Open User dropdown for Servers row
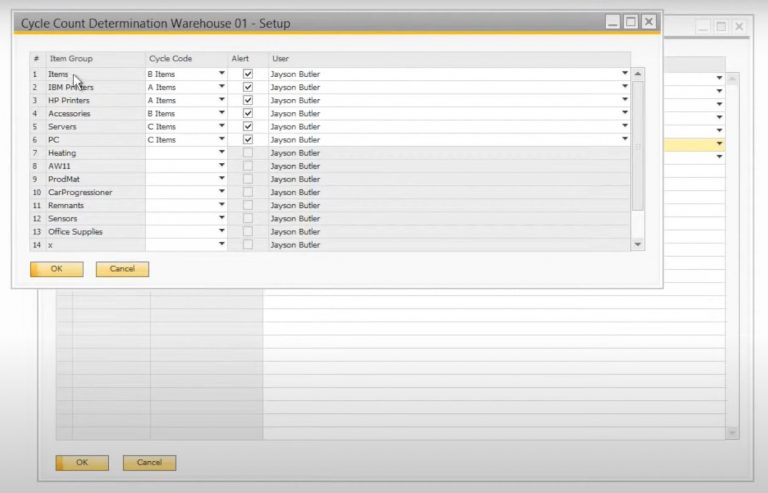 (624, 126)
